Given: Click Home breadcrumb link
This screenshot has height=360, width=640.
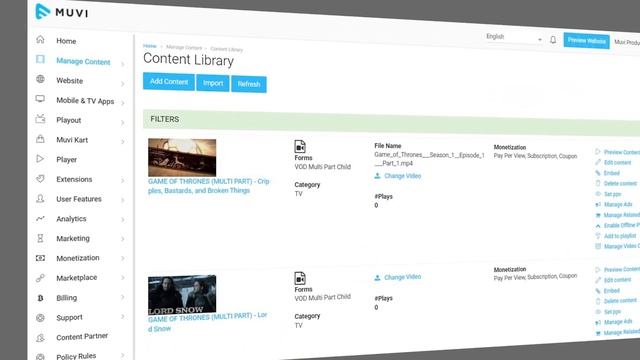Looking at the screenshot, I should click(x=149, y=46).
